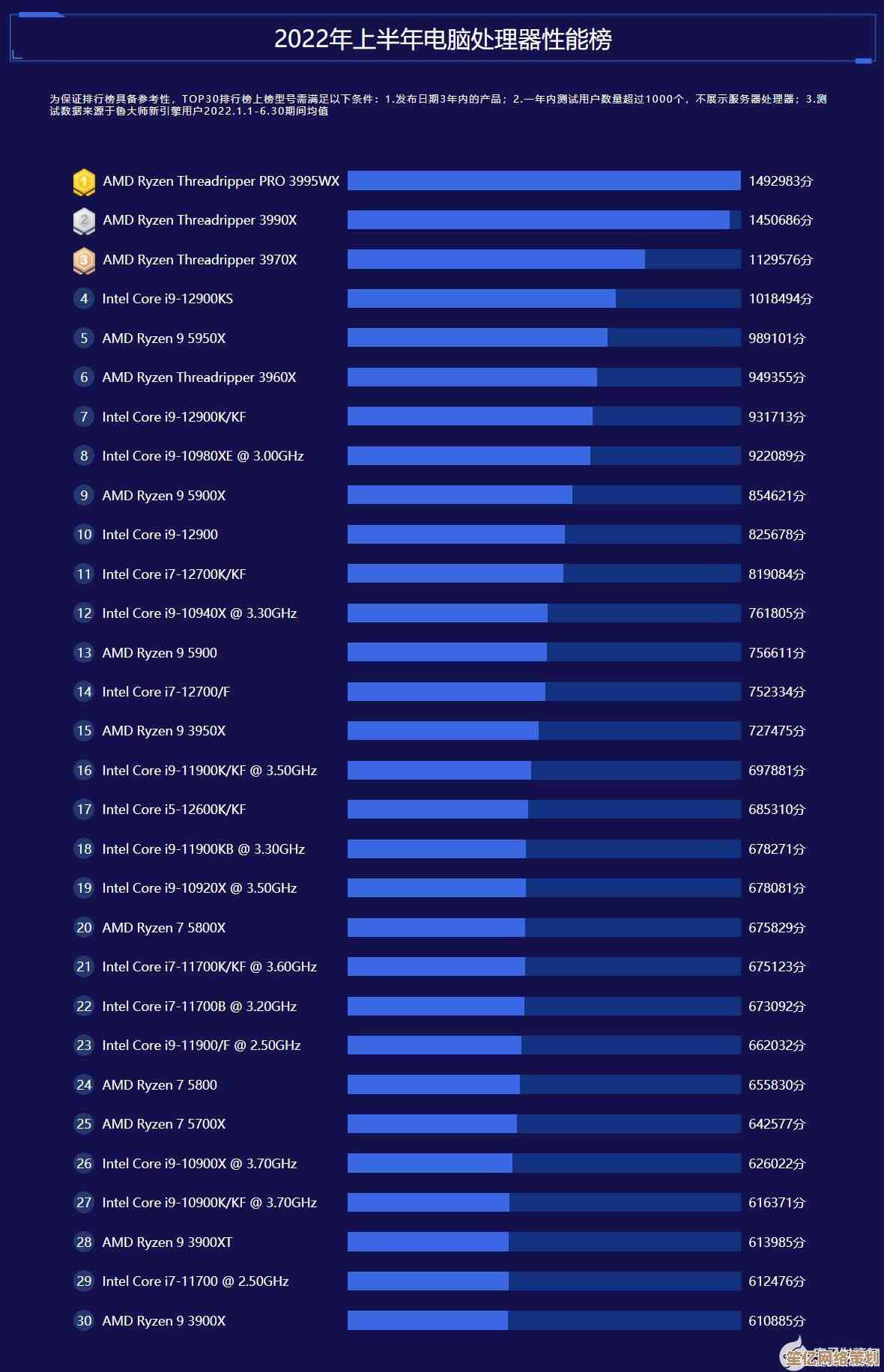Click the rank 20 circle badge

click(84, 928)
